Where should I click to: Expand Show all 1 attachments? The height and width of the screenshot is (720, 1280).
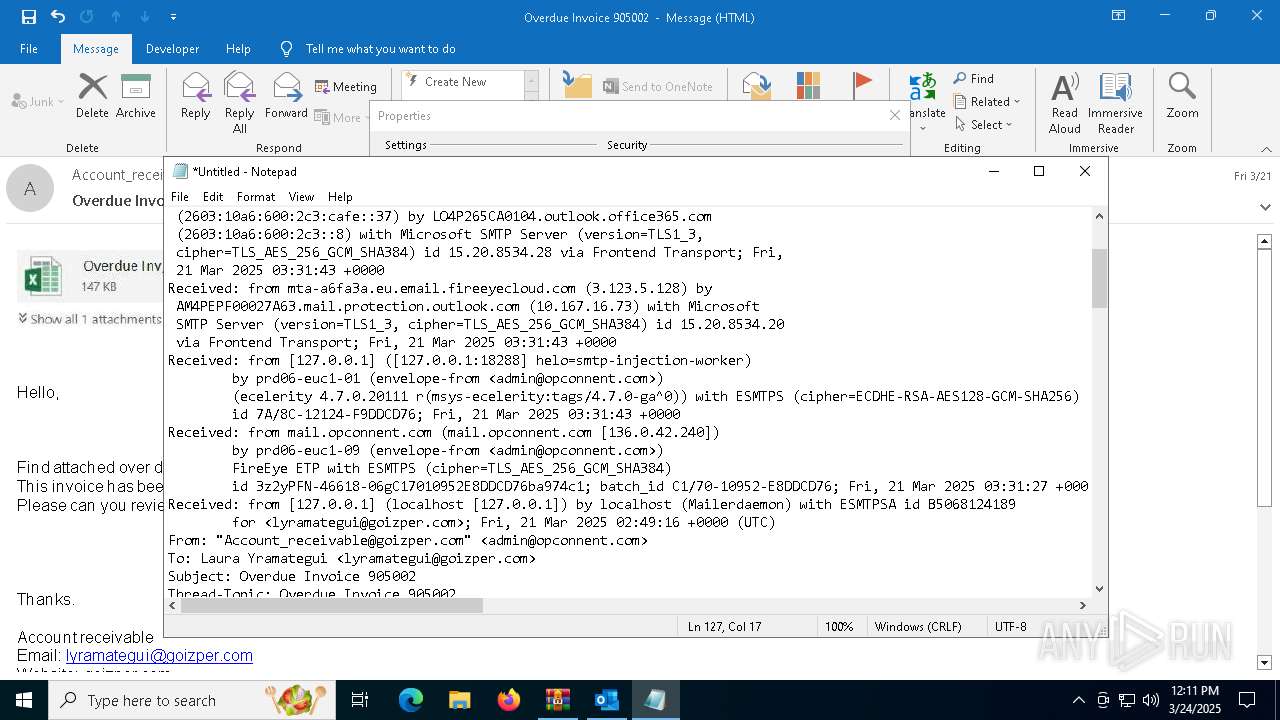point(90,319)
